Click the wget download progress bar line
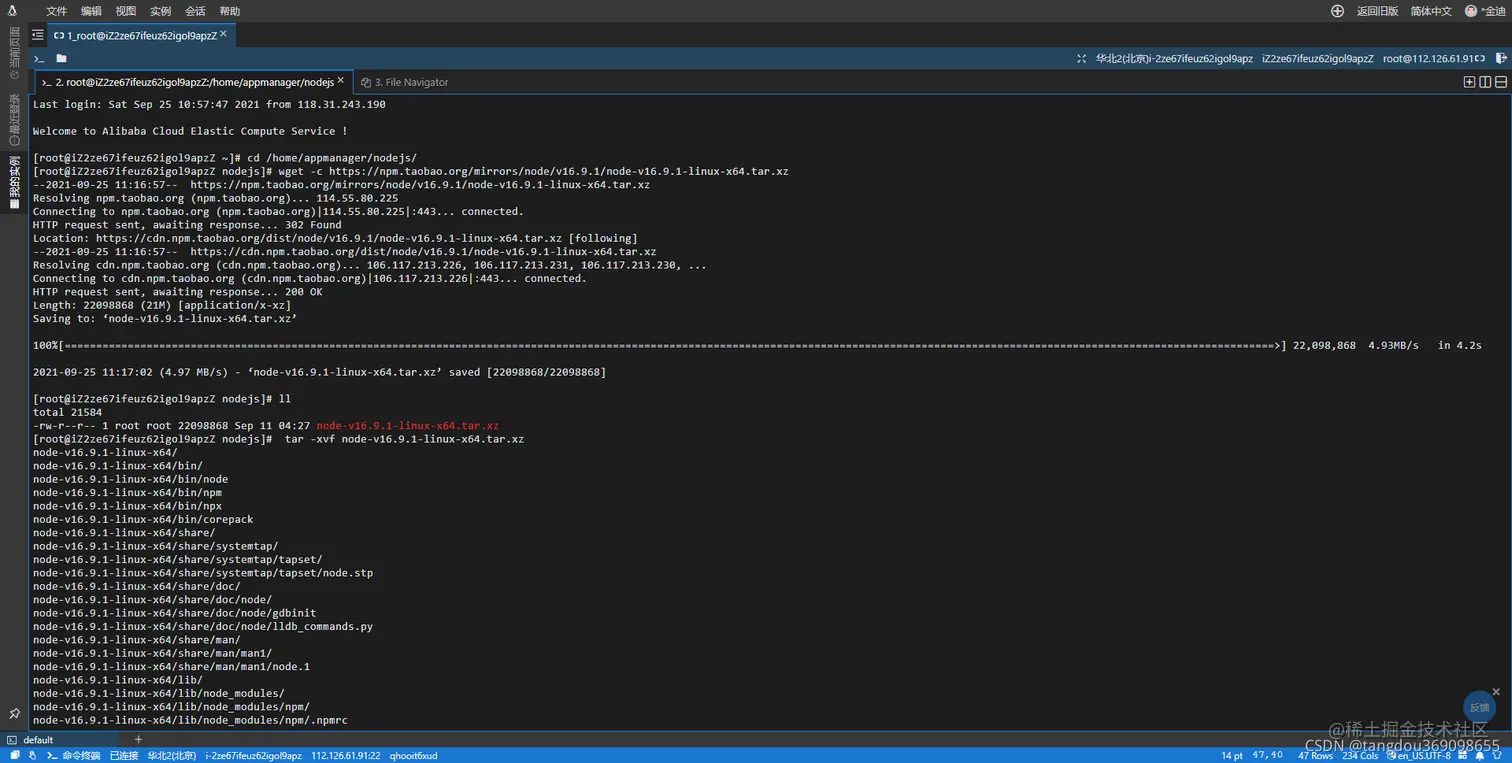The image size is (1512, 763). pyautogui.click(x=757, y=345)
